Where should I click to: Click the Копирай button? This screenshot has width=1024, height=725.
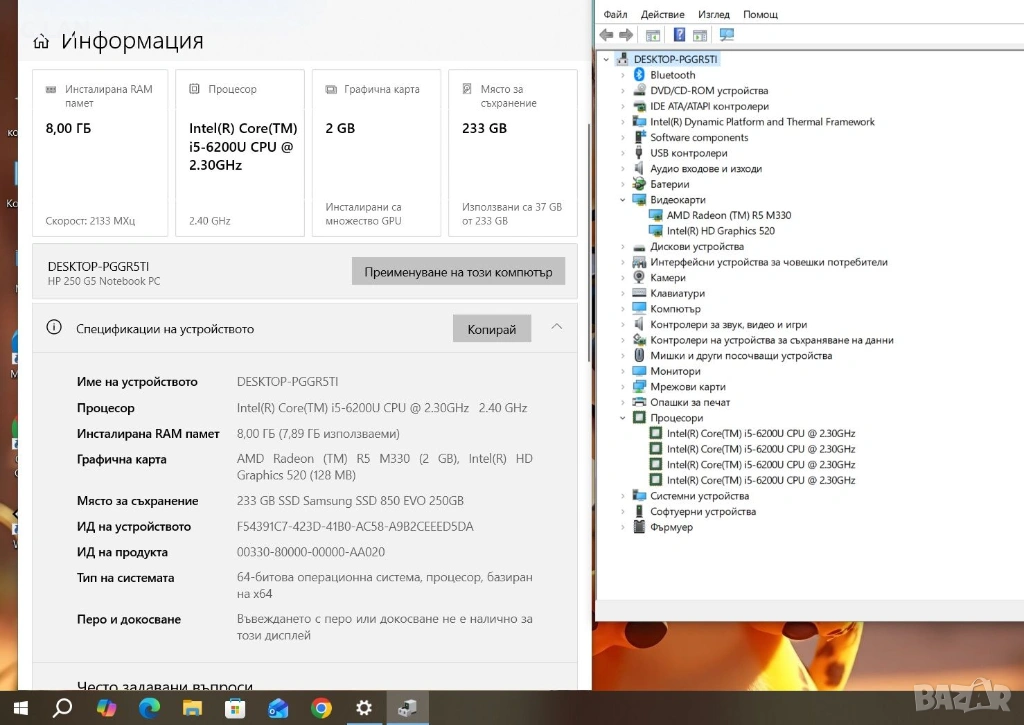pyautogui.click(x=492, y=329)
